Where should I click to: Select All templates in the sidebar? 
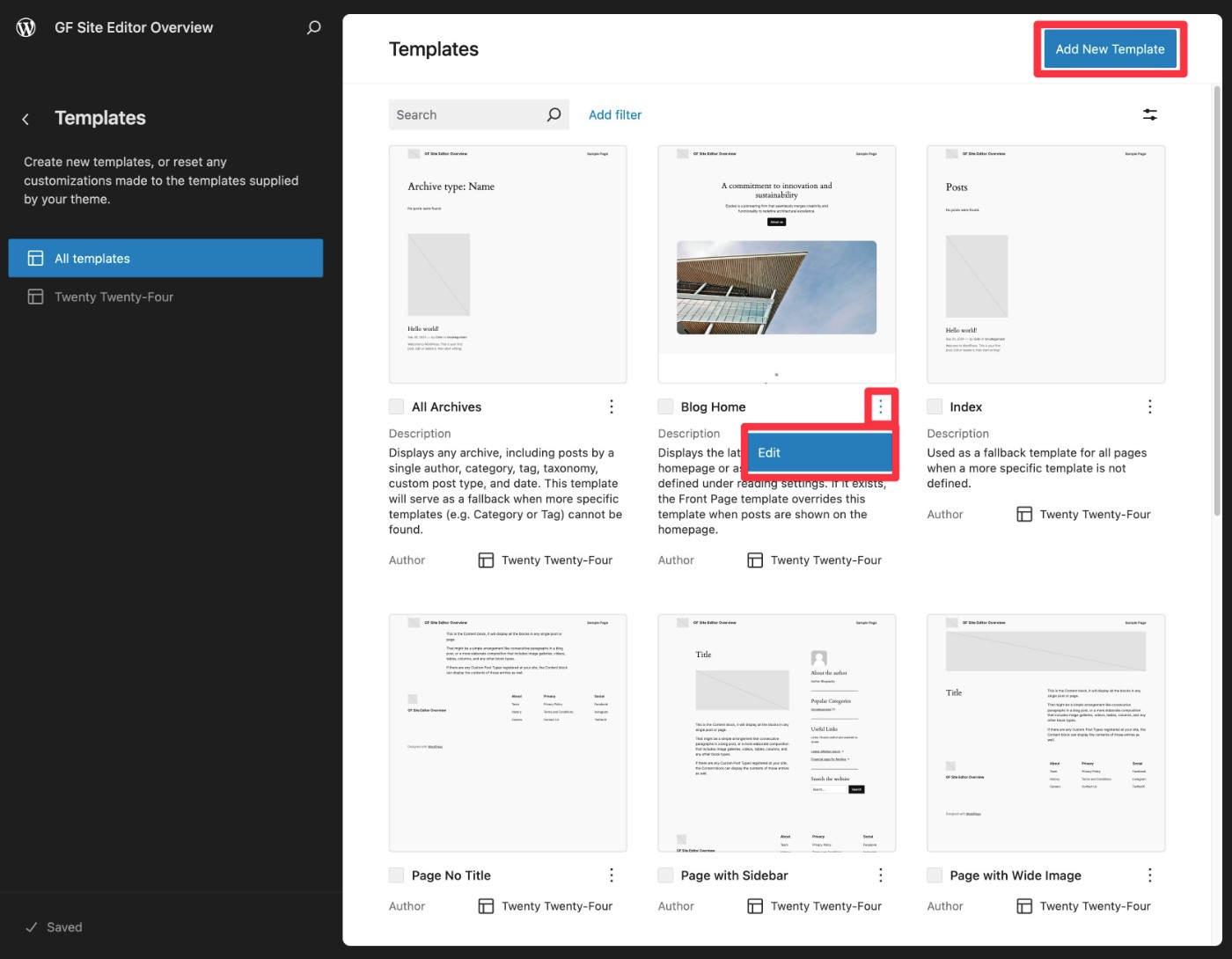click(x=165, y=259)
